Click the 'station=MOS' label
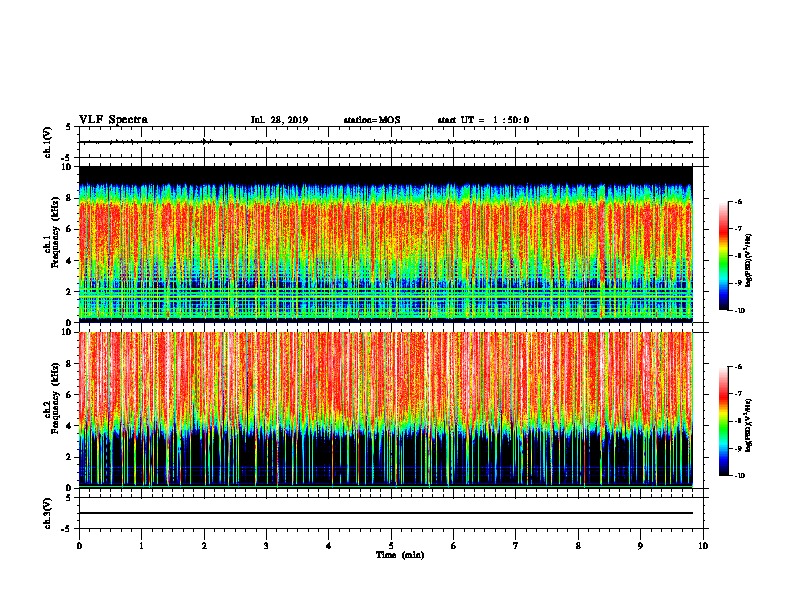This screenshot has width=792, height=612. [x=372, y=120]
